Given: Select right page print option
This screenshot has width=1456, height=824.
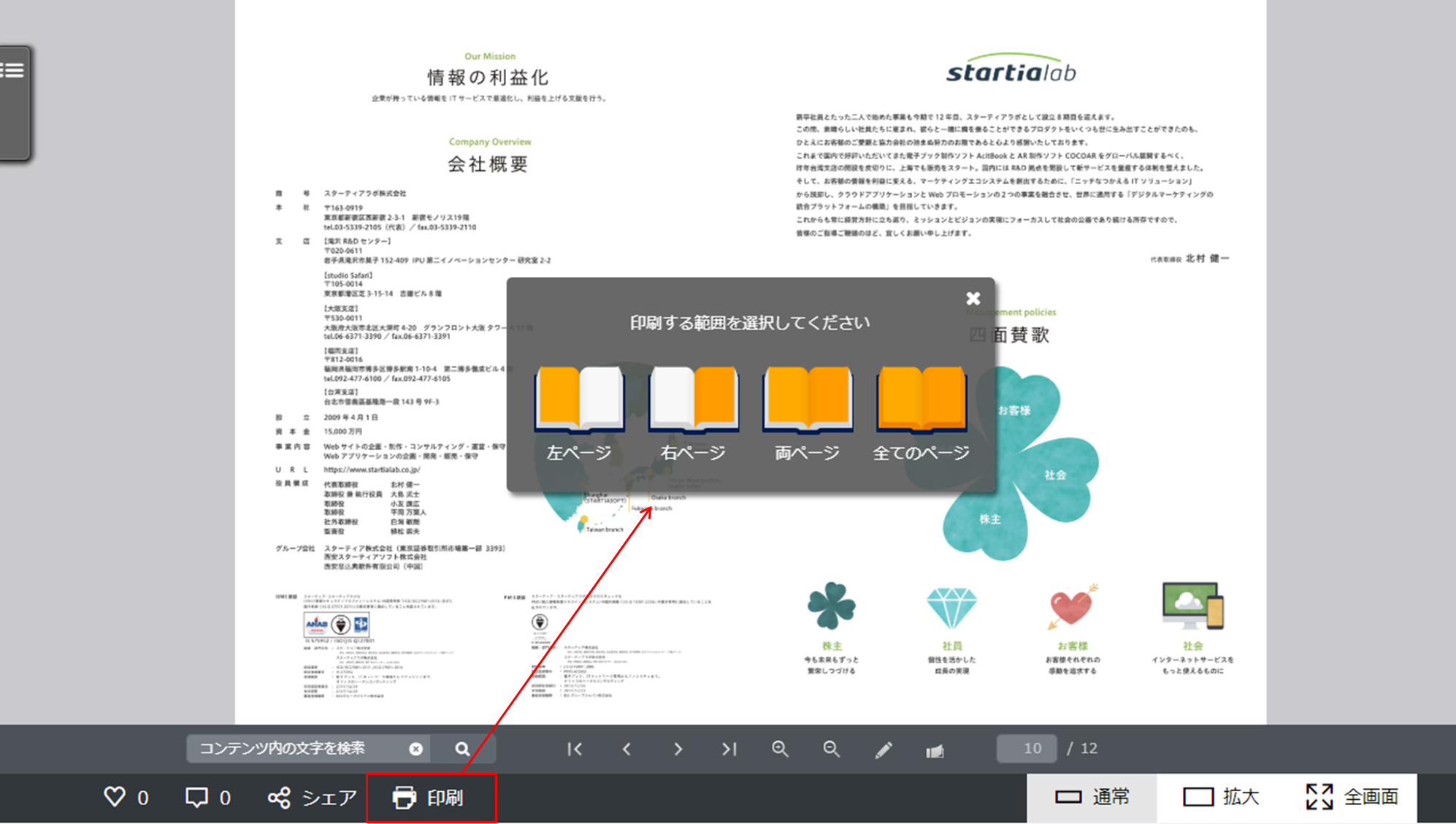Looking at the screenshot, I should tap(693, 413).
